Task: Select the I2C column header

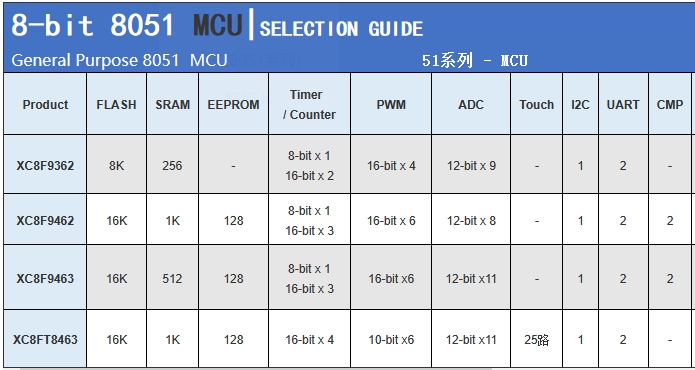Action: click(580, 105)
